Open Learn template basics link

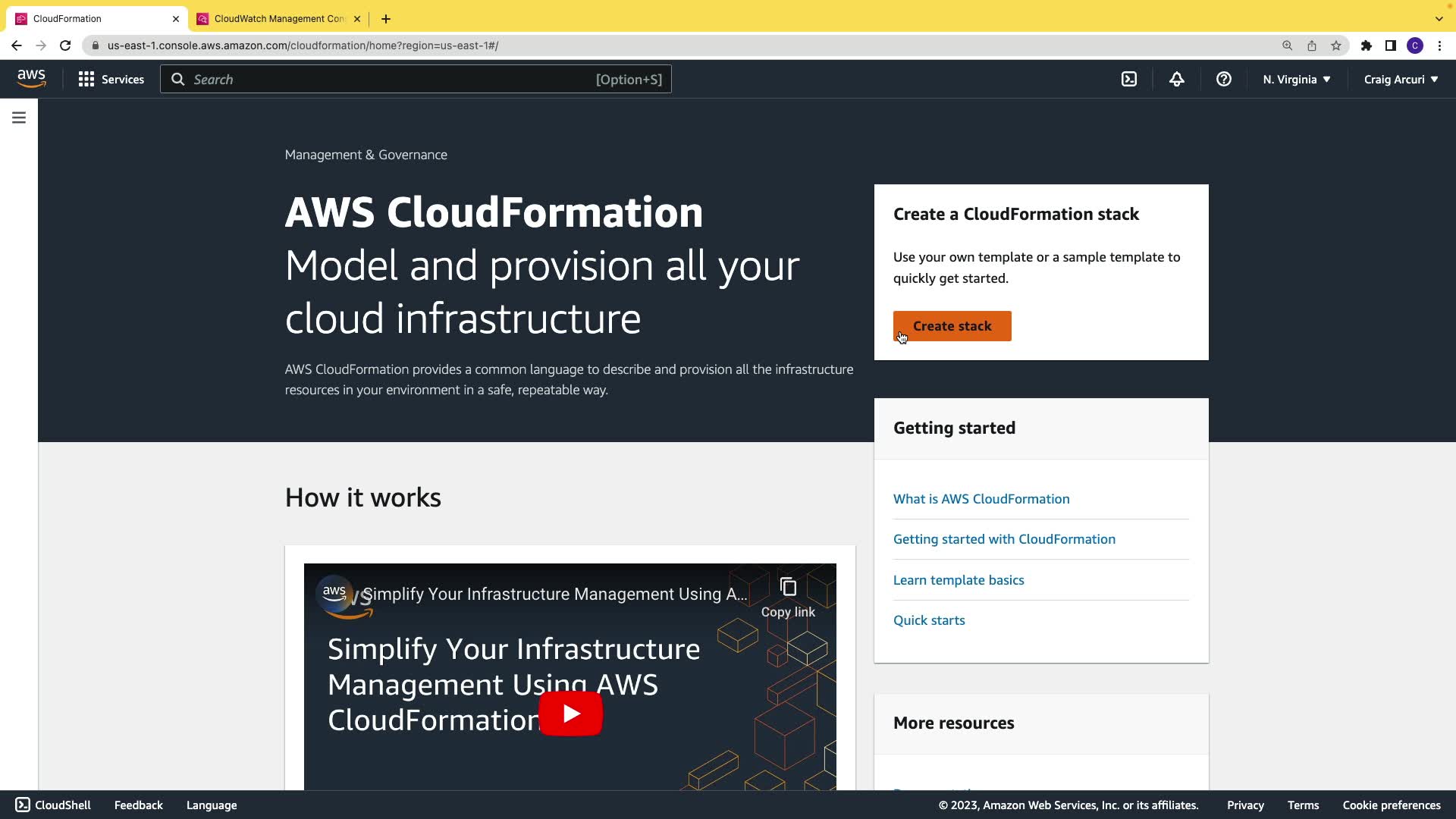[x=959, y=580]
